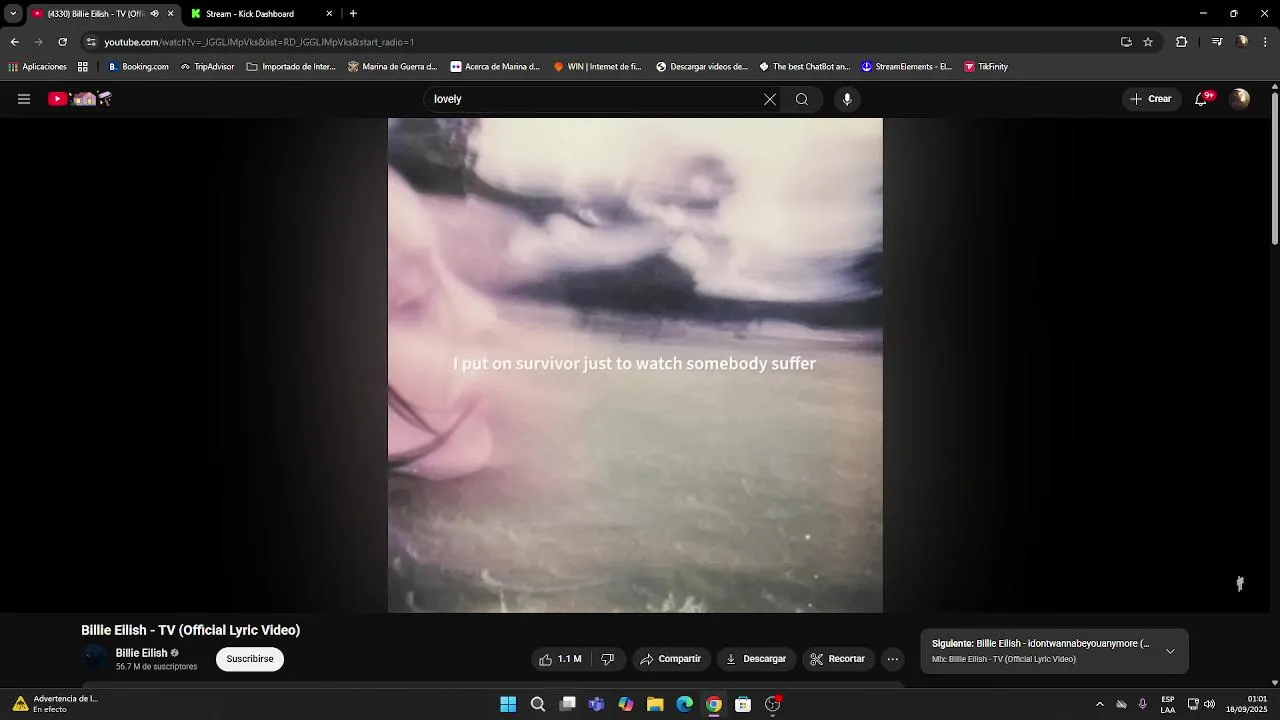The width and height of the screenshot is (1280, 720).
Task: Open the tab search dropdown
Action: click(13, 14)
